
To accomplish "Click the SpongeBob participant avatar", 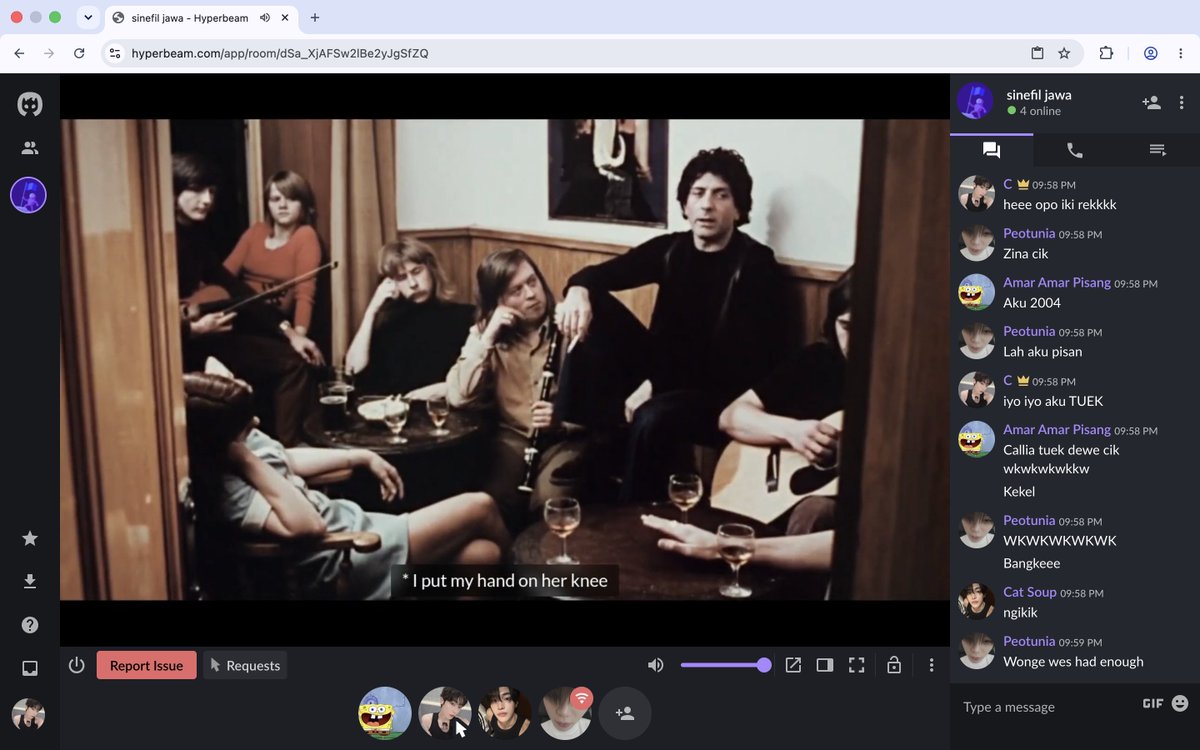I will click(x=385, y=713).
